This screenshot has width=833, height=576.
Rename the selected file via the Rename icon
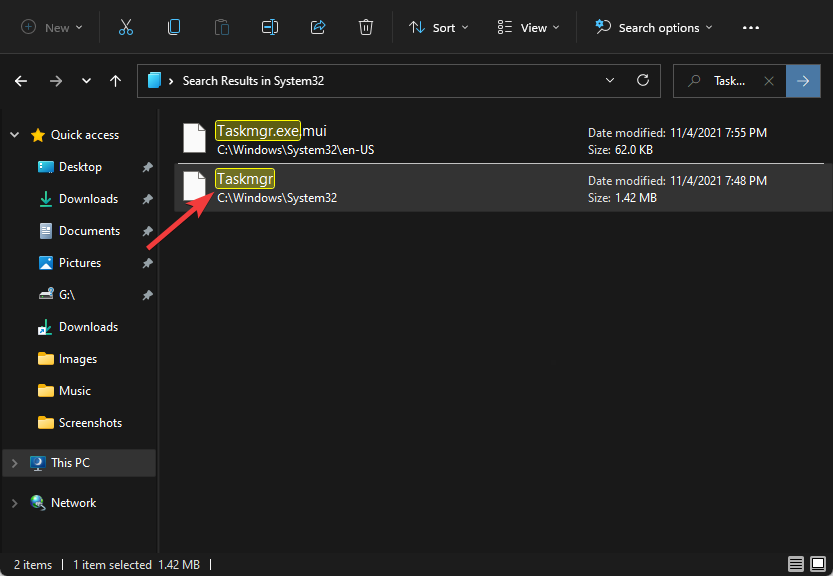point(269,27)
